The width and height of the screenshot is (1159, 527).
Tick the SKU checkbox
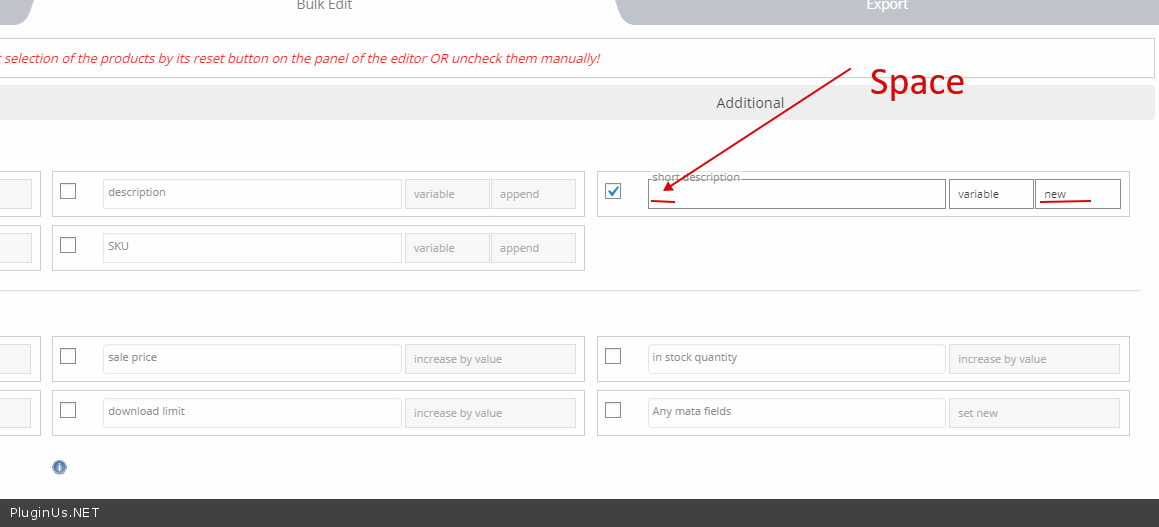[68, 245]
